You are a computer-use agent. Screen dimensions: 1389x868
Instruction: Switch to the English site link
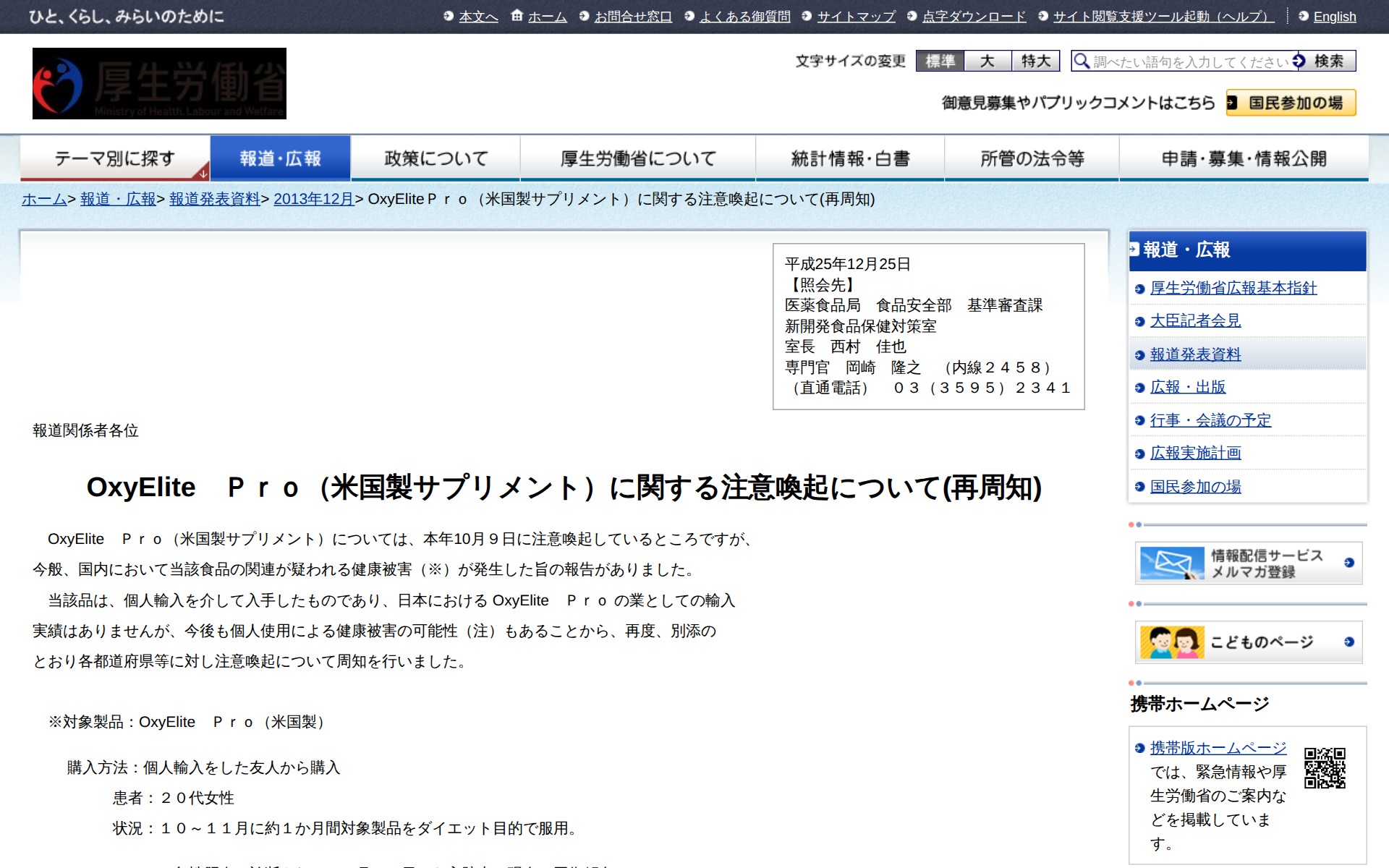point(1334,17)
